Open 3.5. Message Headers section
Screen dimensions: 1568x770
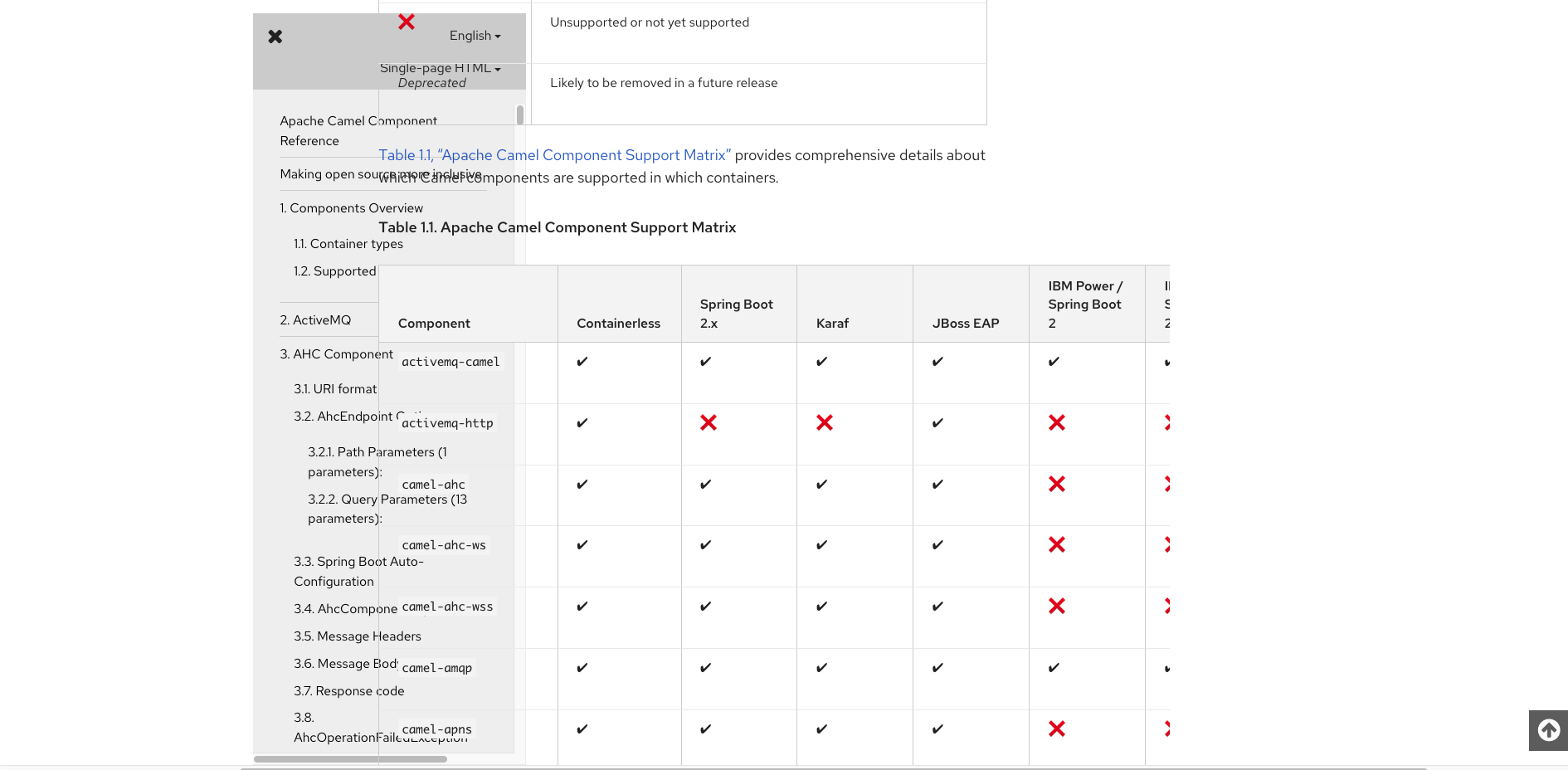358,636
